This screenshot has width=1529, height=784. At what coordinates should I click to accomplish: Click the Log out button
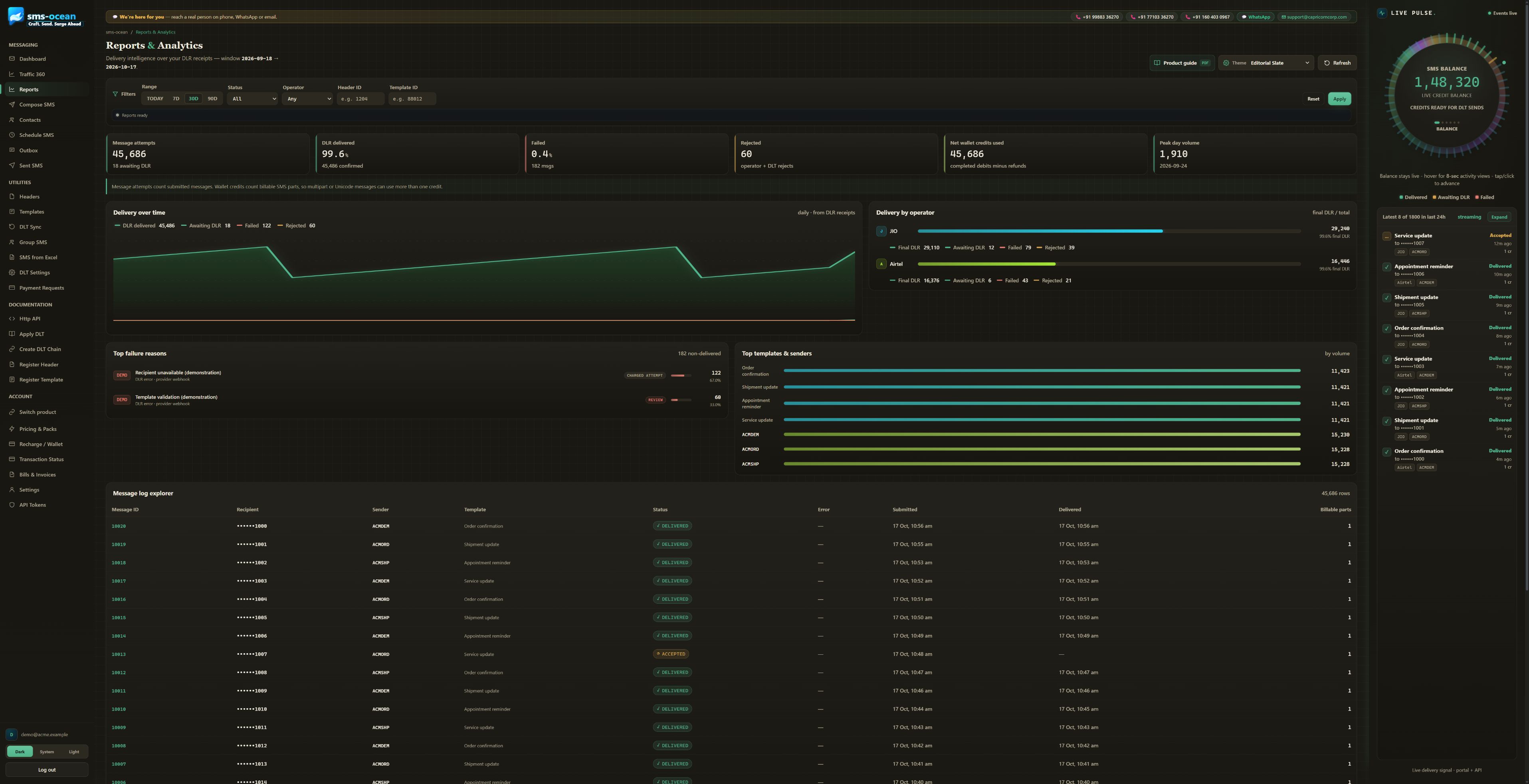tap(47, 770)
